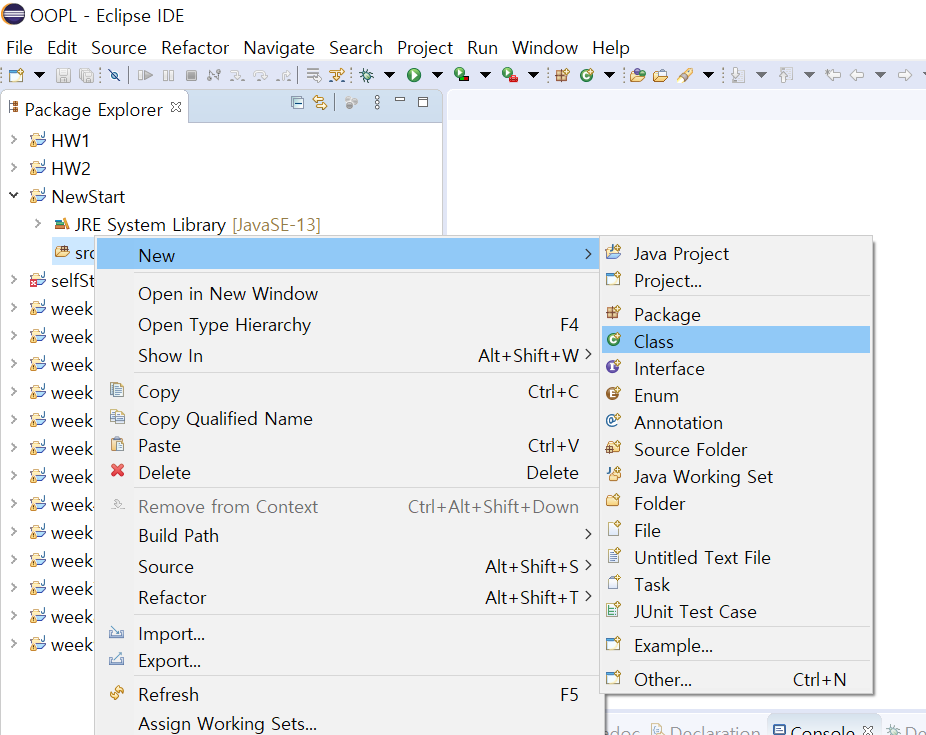Click the Suspend debug toolbar icon
This screenshot has height=735, width=926.
coord(168,75)
